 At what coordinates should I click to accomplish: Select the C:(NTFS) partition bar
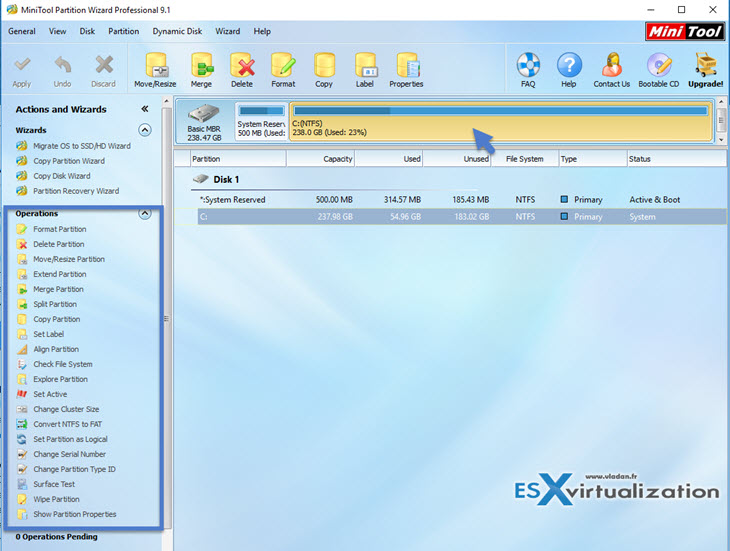point(501,122)
